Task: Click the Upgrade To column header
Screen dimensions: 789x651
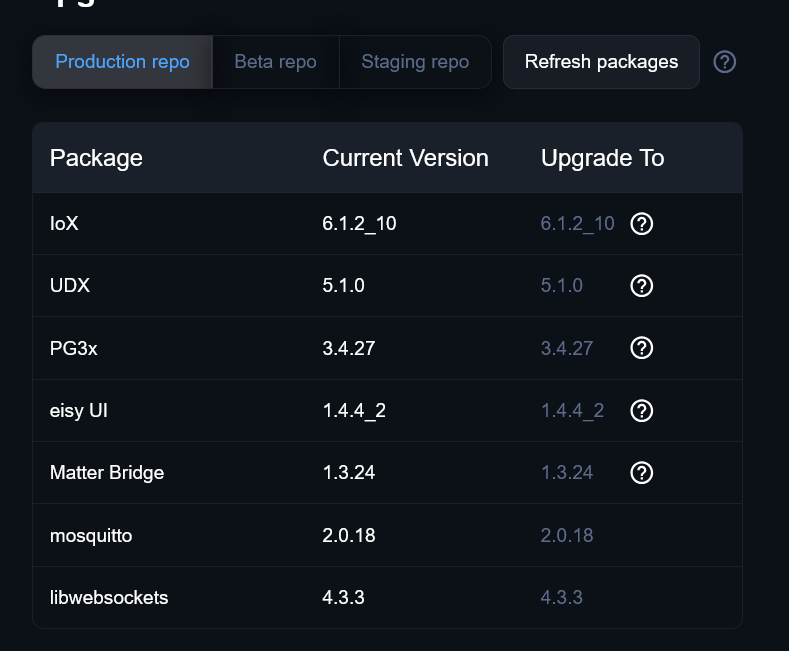Action: [602, 158]
